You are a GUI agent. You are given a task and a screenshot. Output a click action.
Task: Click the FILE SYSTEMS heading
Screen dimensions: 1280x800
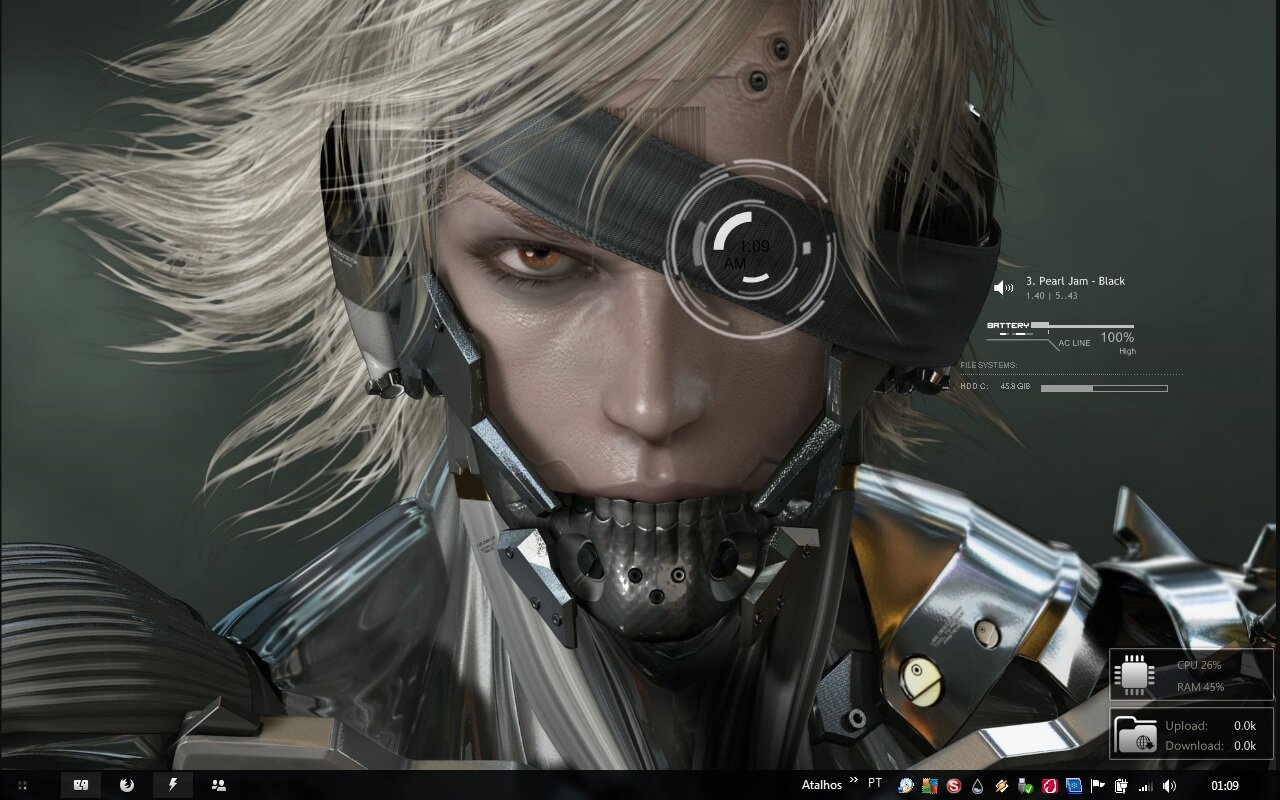tap(988, 365)
